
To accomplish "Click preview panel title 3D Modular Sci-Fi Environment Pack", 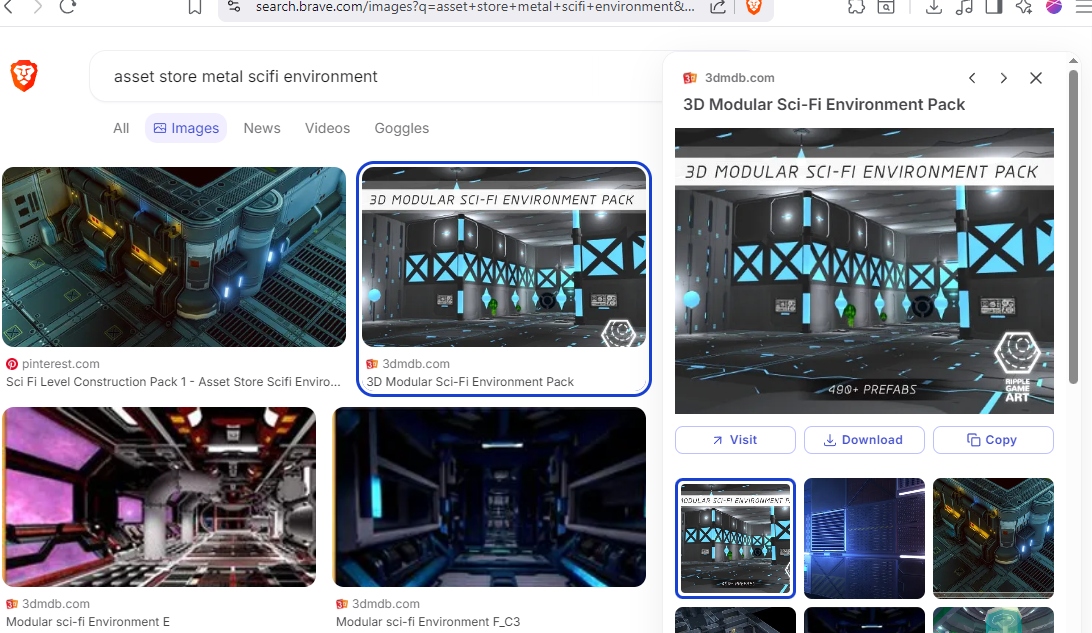I will (x=824, y=104).
